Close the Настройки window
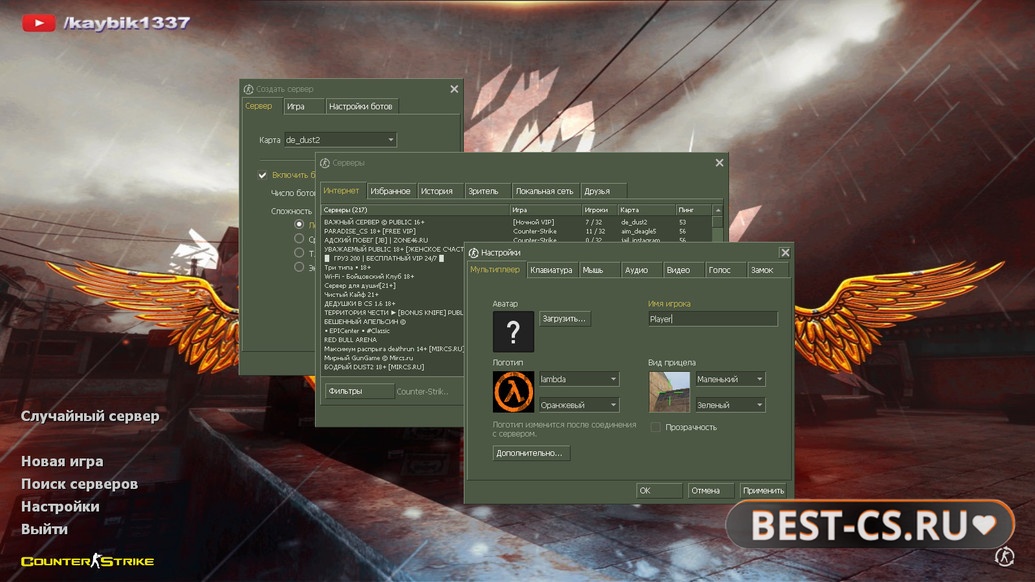1035x582 pixels. coord(784,253)
